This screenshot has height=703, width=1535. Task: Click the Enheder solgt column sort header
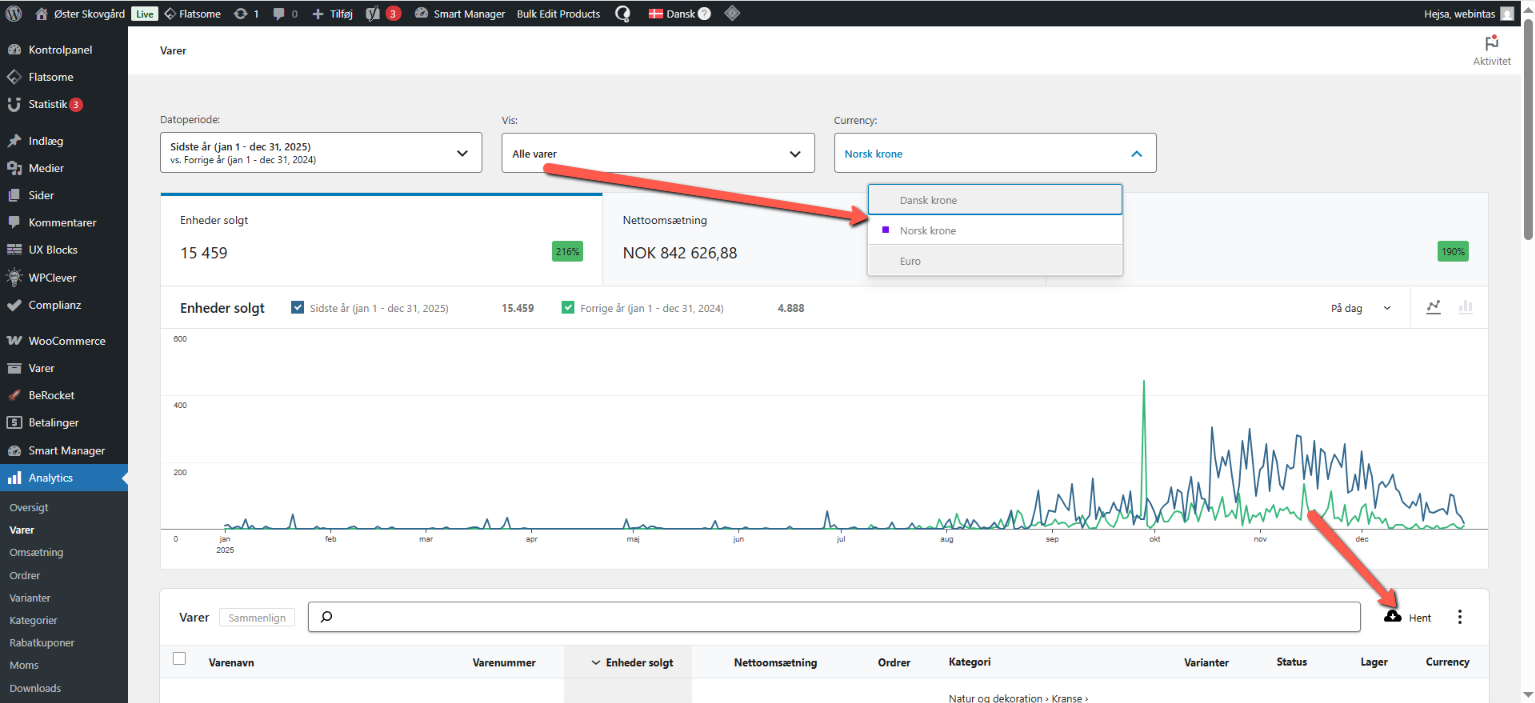(631, 662)
